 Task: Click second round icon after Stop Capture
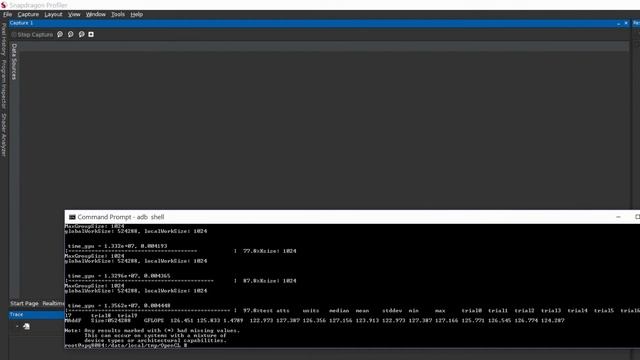(71, 34)
